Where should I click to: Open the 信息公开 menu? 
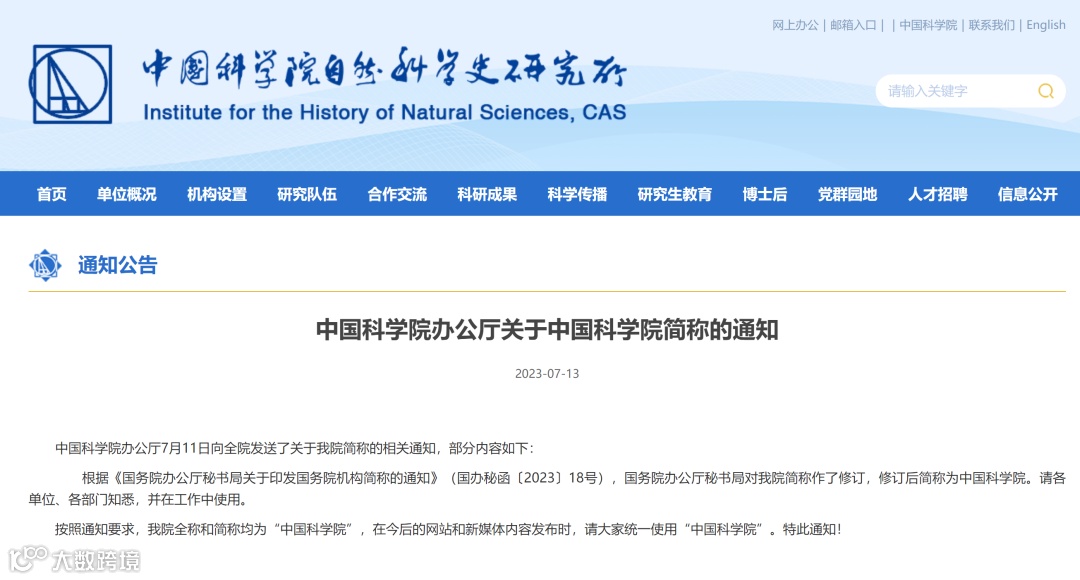pos(1028,194)
